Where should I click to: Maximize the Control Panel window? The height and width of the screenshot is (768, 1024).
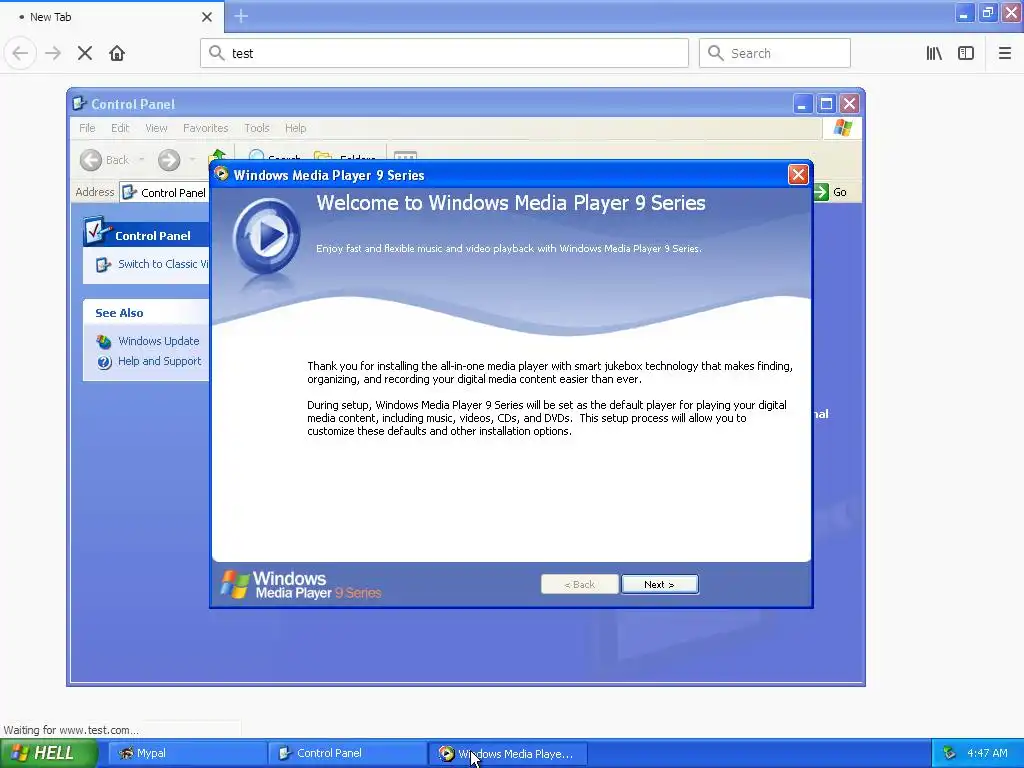coord(826,104)
